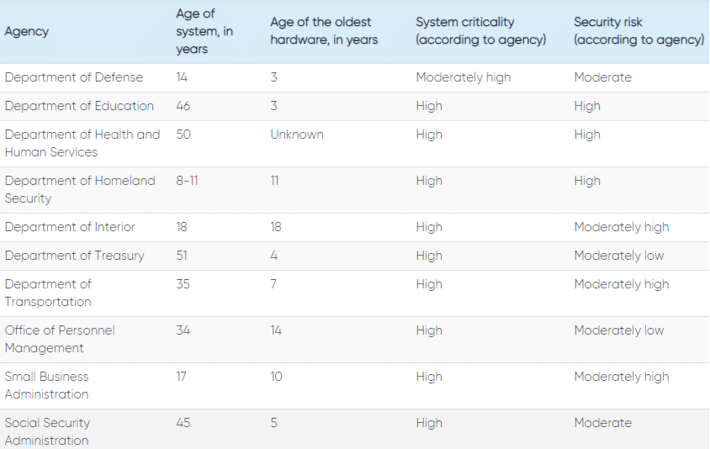Viewport: 710px width, 449px height.
Task: Click 'Age of the oldest hardware' header
Action: click(324, 31)
